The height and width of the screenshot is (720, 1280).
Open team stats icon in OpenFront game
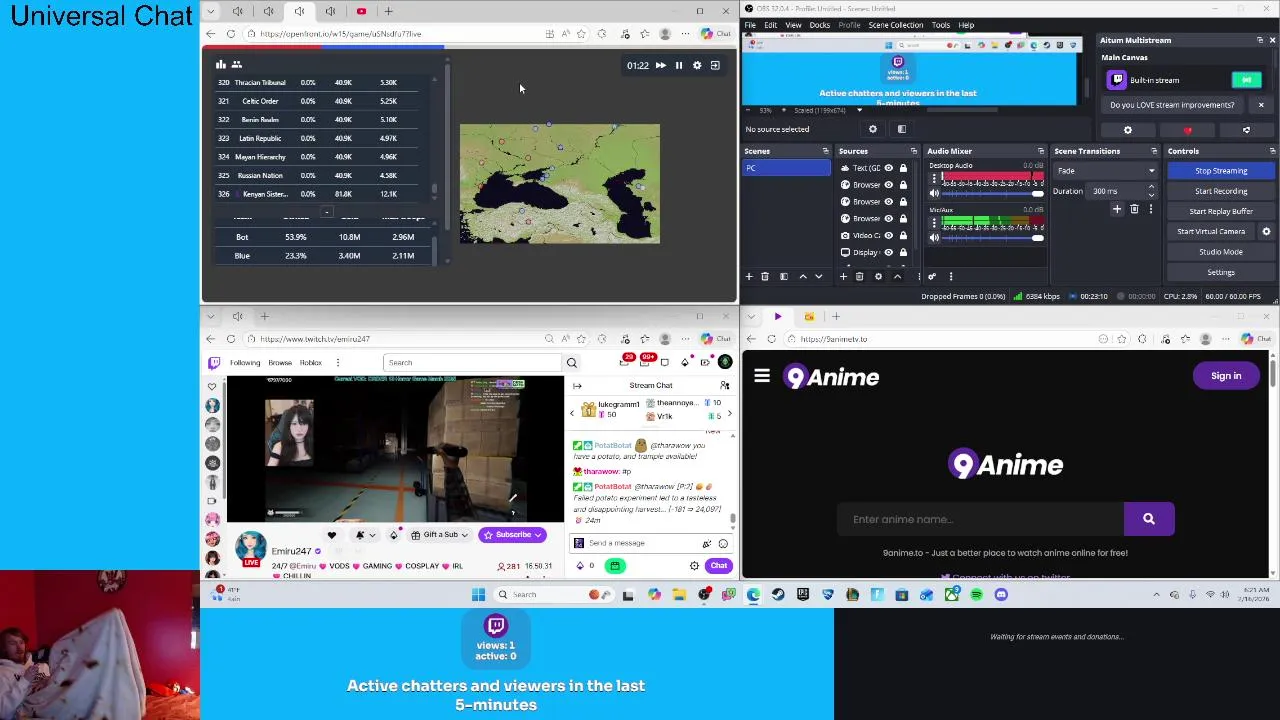(237, 65)
